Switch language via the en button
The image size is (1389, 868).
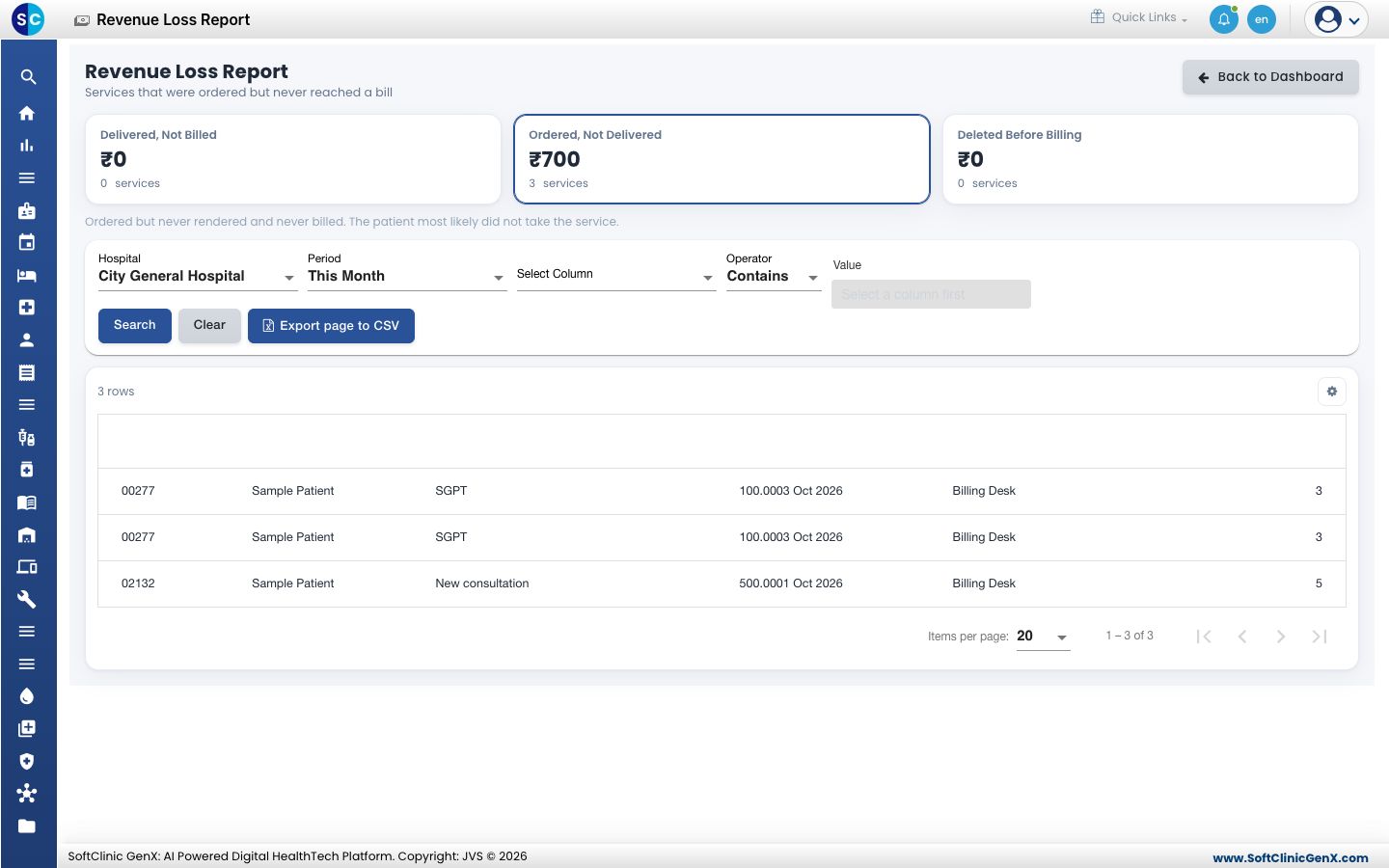point(1261,19)
